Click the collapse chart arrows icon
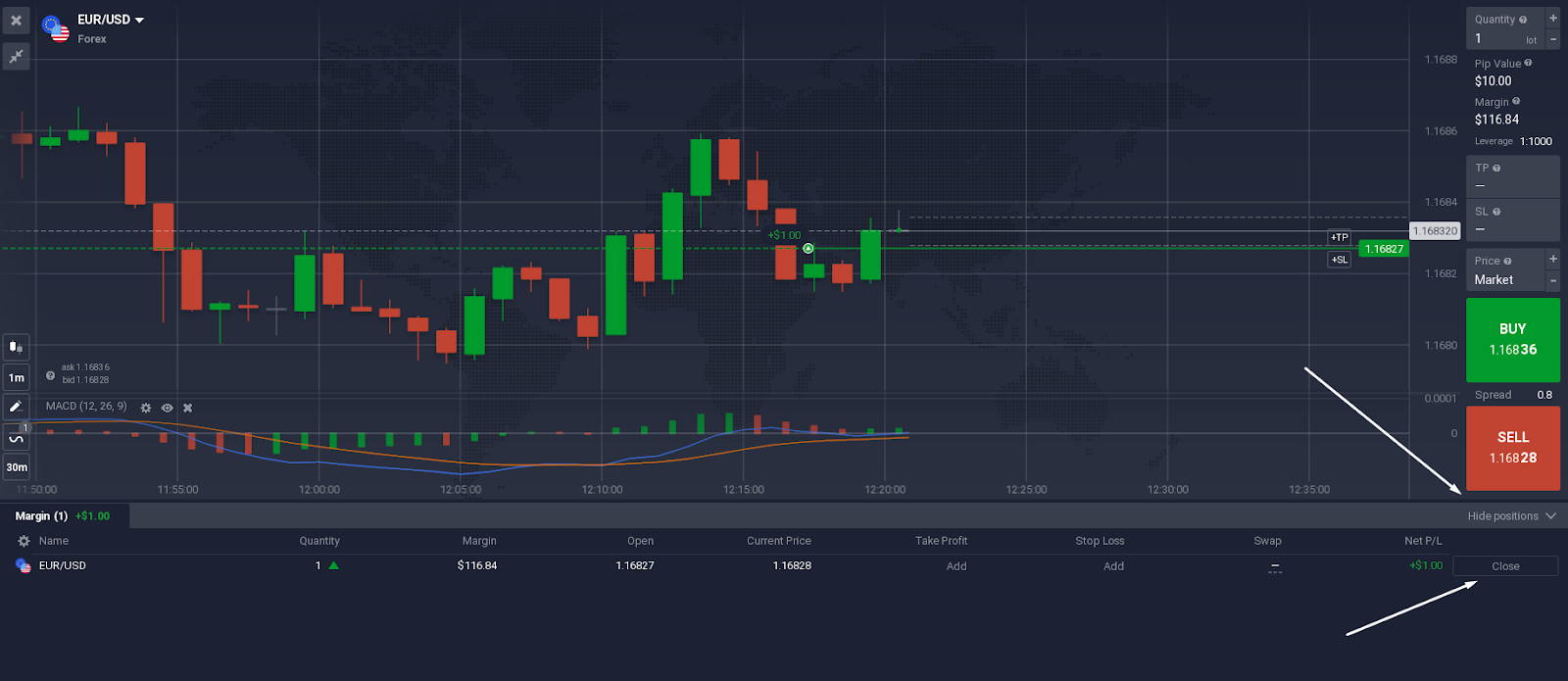The width and height of the screenshot is (1568, 681). tap(16, 57)
